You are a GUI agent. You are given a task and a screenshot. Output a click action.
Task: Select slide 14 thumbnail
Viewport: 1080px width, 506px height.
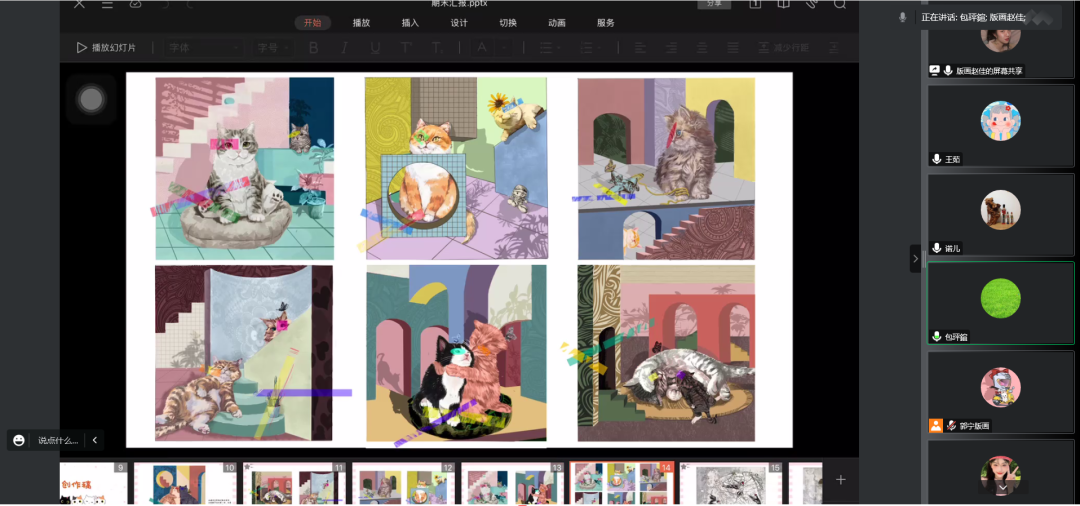pos(622,483)
